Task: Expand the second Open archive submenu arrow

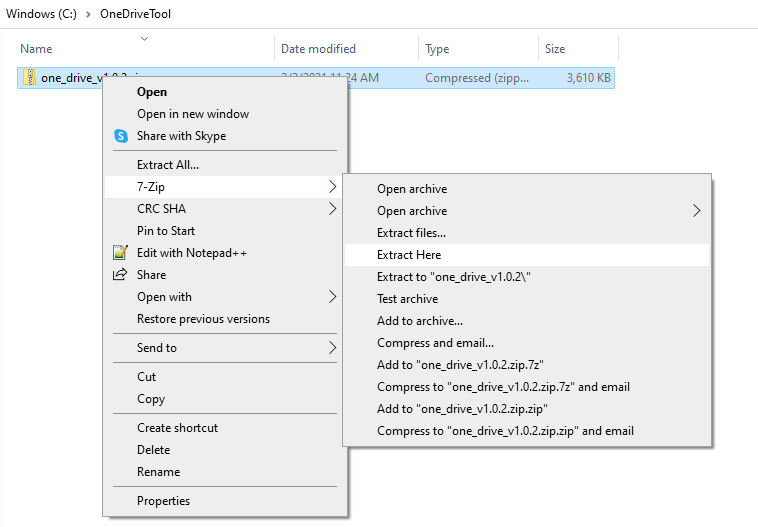Action: tap(696, 211)
